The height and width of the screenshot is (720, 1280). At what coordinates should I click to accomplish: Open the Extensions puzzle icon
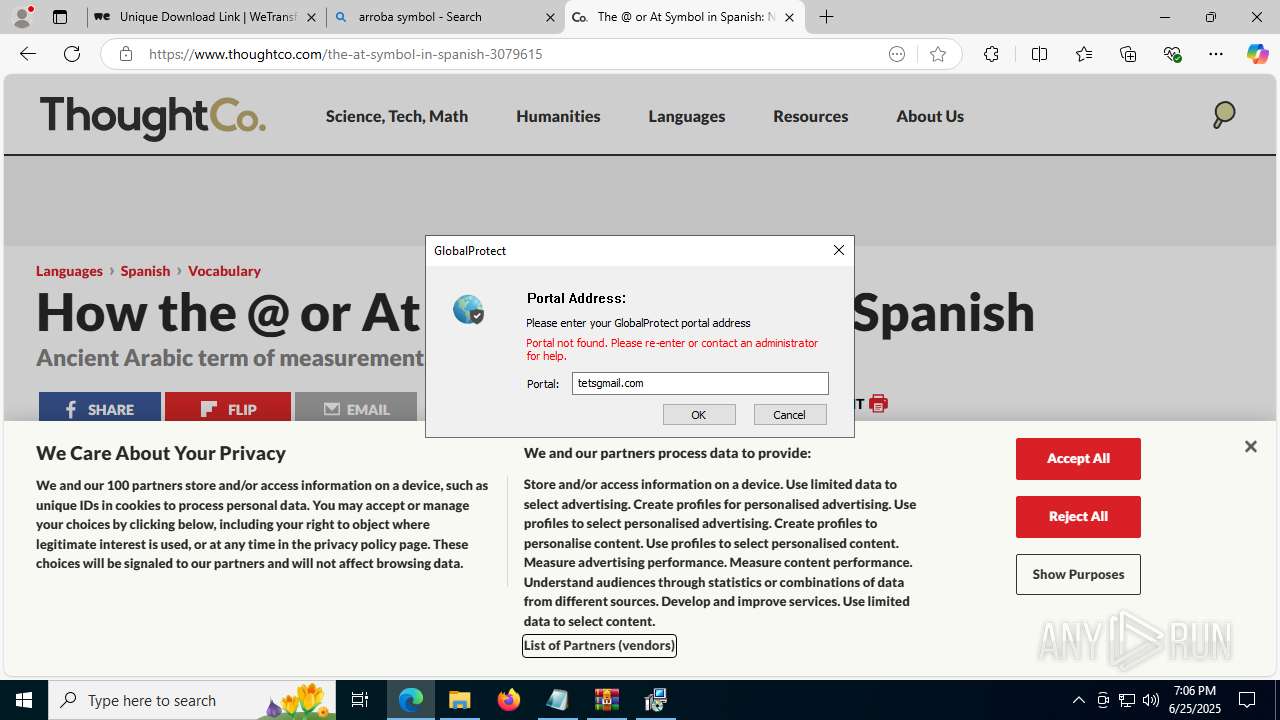[991, 54]
